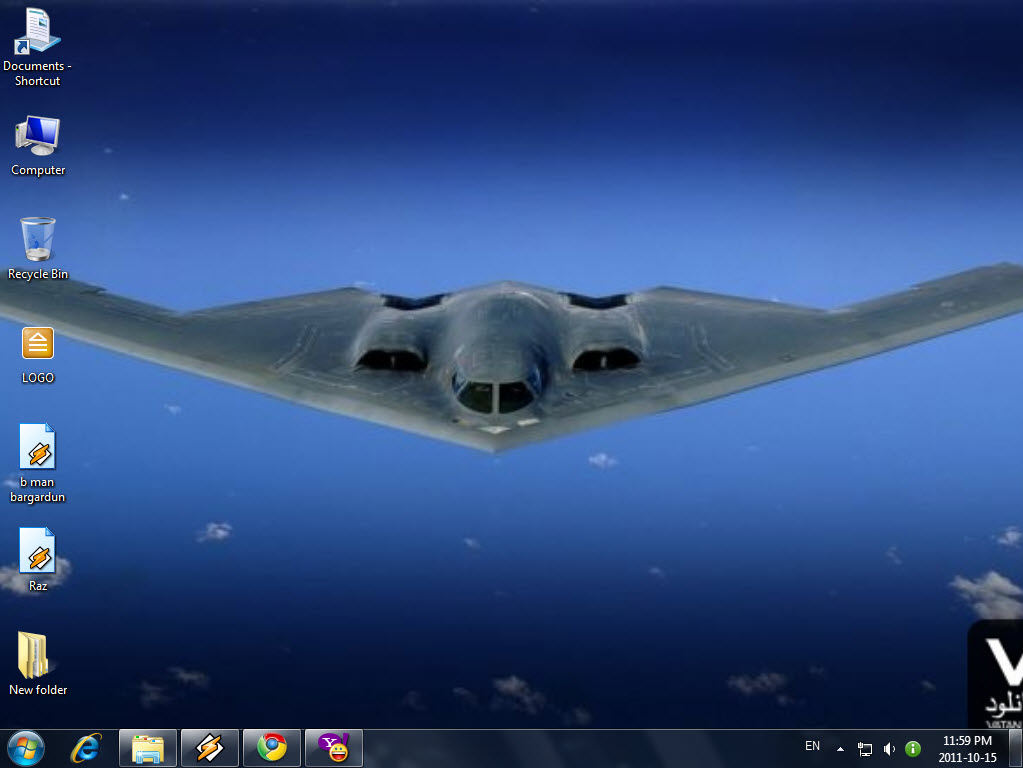Click the green info tray icon
This screenshot has height=768, width=1023.
(x=912, y=748)
